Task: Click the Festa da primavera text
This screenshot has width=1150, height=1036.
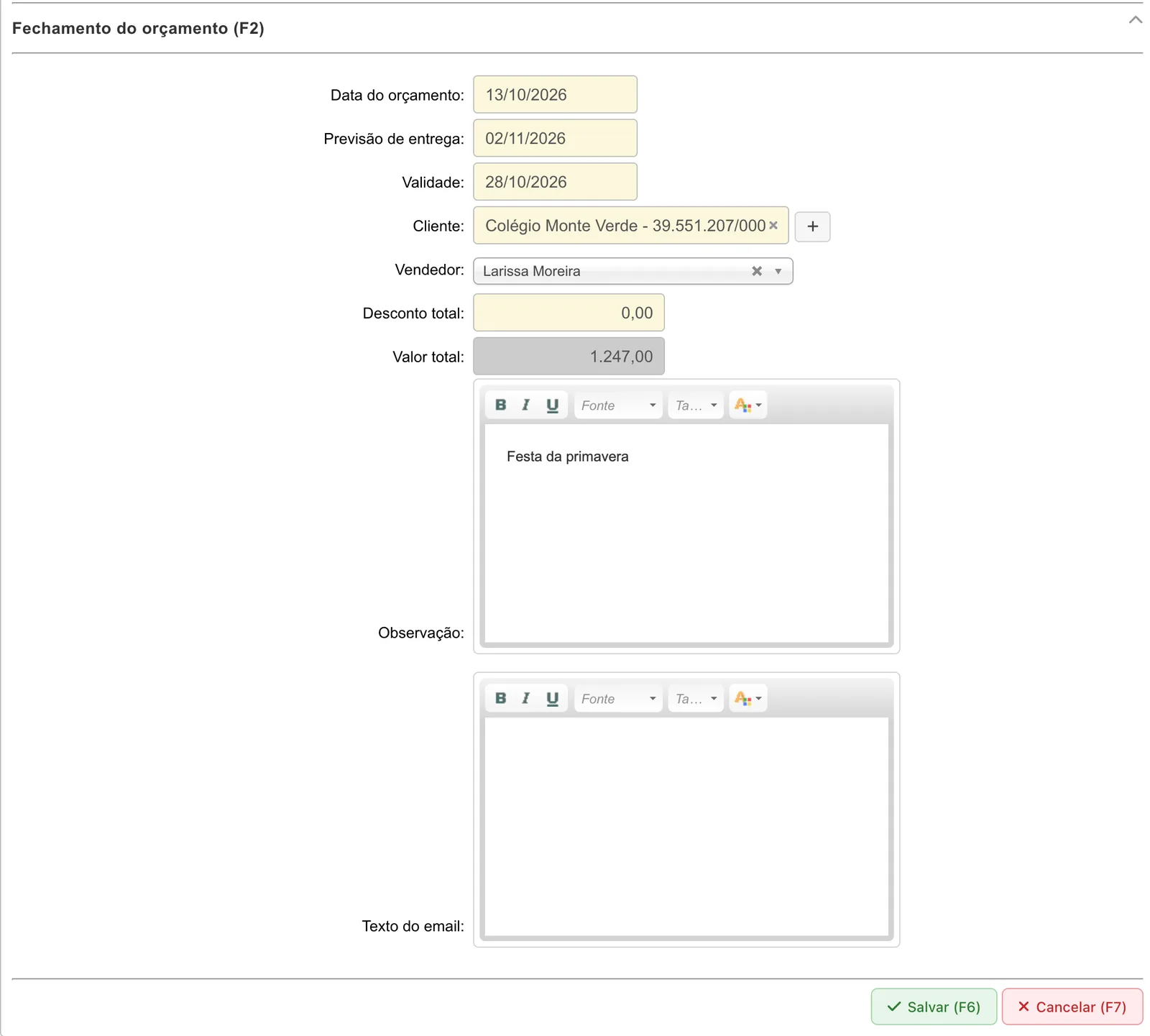Action: [567, 457]
